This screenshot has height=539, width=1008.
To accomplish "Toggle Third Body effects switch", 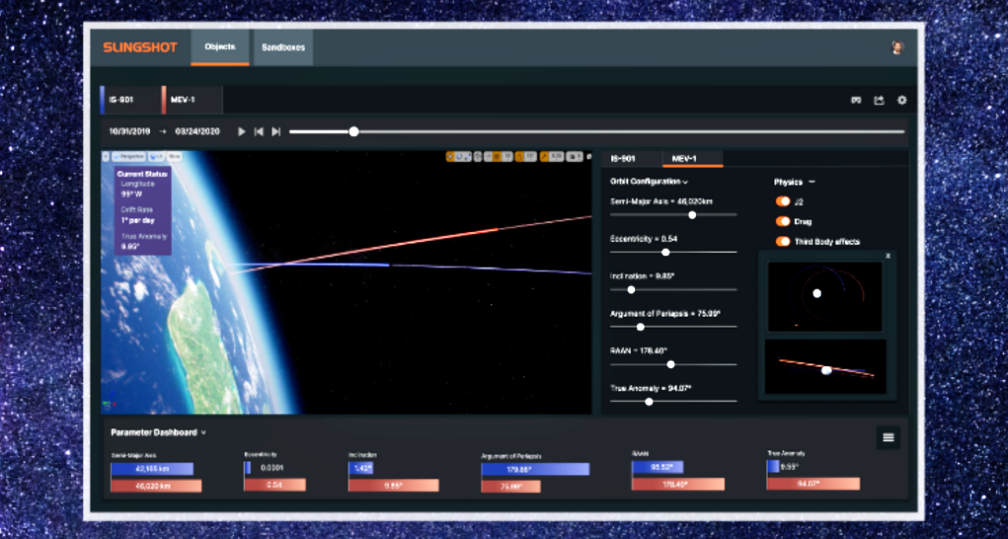I will 784,241.
